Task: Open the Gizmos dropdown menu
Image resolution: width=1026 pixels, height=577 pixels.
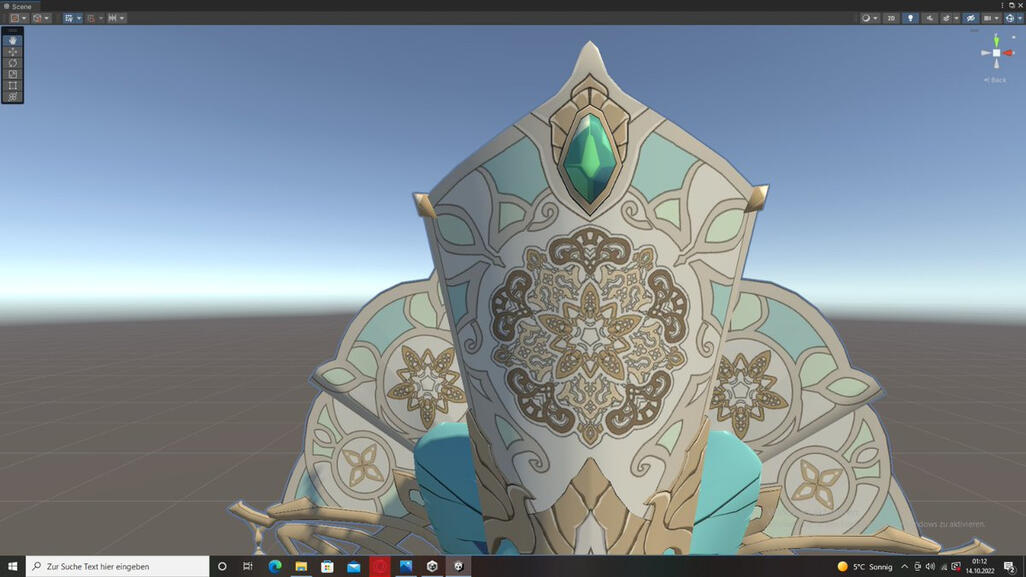Action: point(1014,18)
